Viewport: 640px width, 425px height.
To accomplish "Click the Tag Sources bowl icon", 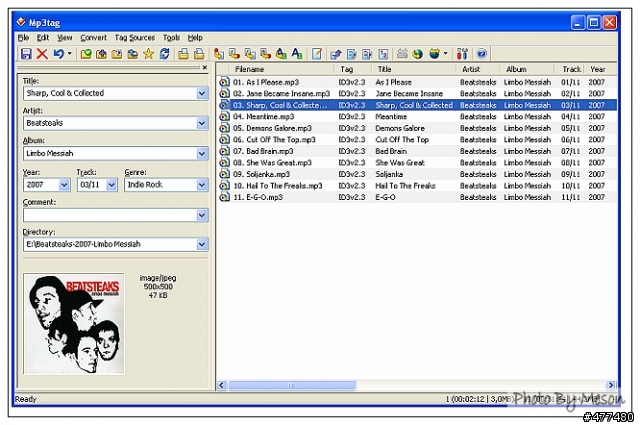I will [434, 54].
